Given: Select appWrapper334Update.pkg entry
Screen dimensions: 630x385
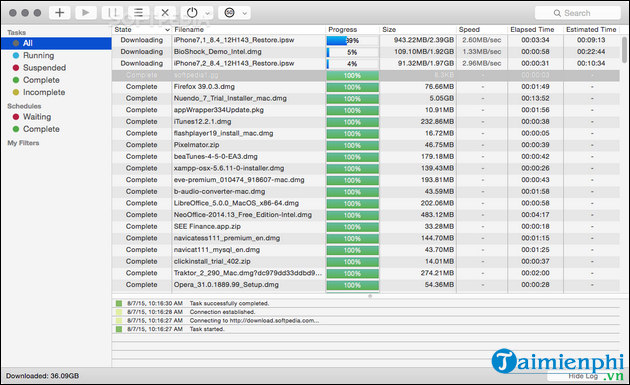Looking at the screenshot, I should [366, 110].
